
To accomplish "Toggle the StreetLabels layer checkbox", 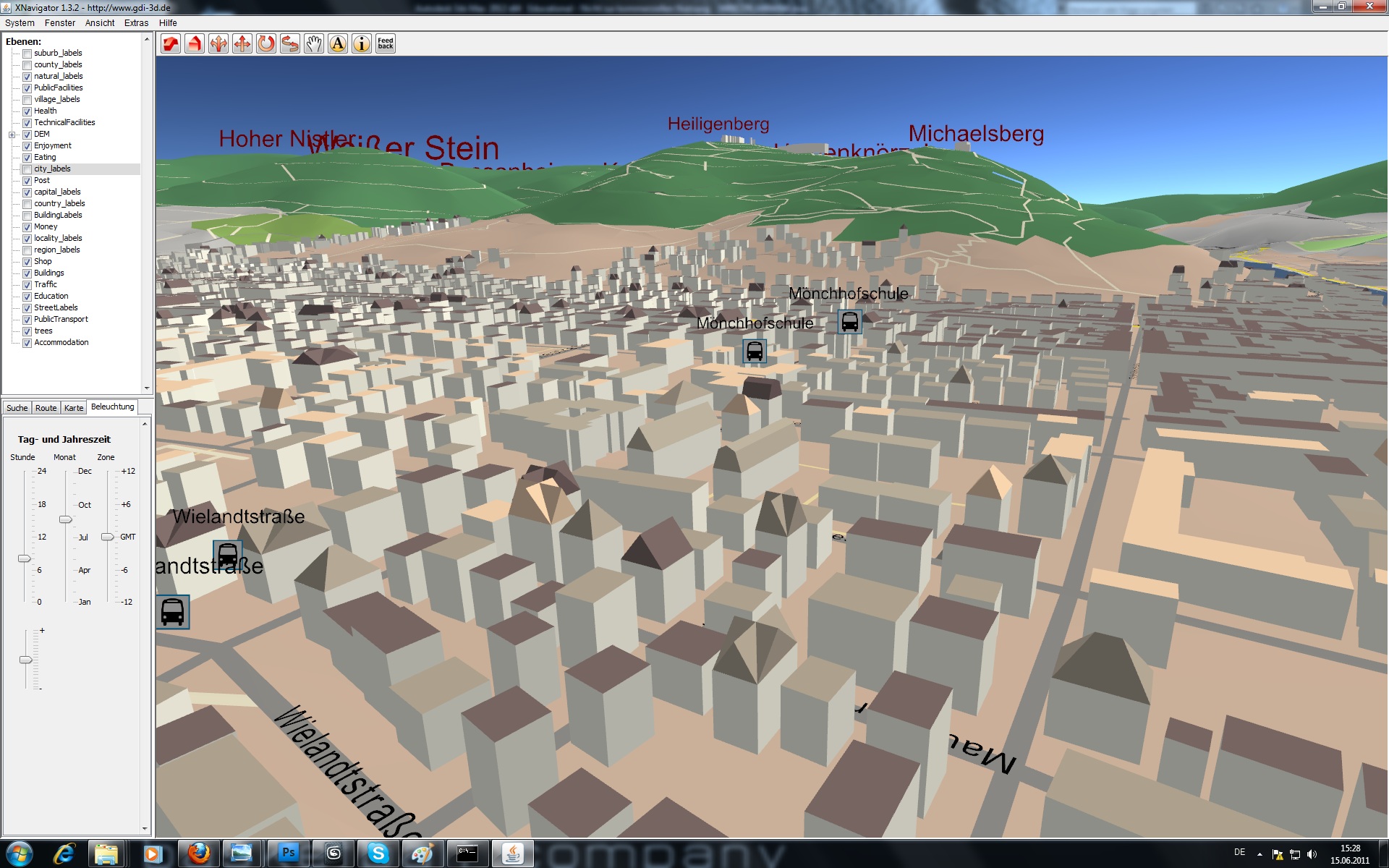I will (x=27, y=308).
